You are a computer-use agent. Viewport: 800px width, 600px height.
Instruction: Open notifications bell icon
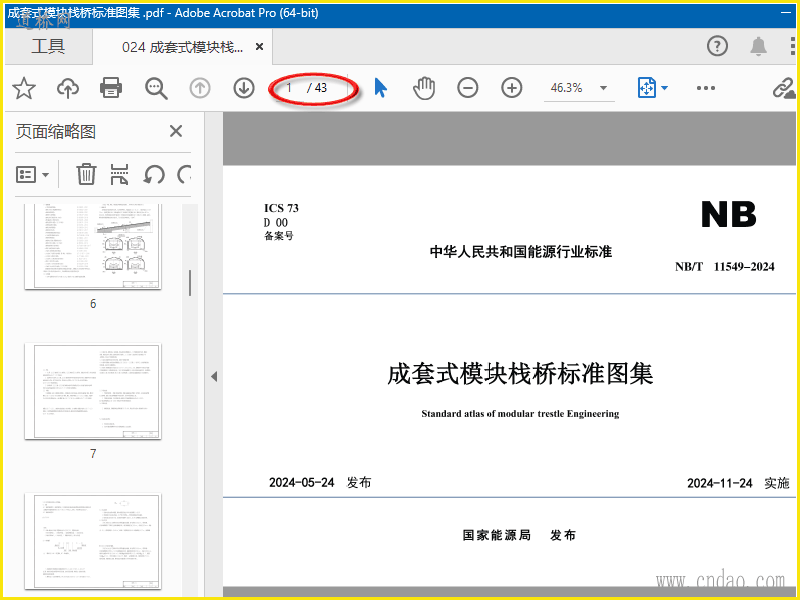(758, 46)
